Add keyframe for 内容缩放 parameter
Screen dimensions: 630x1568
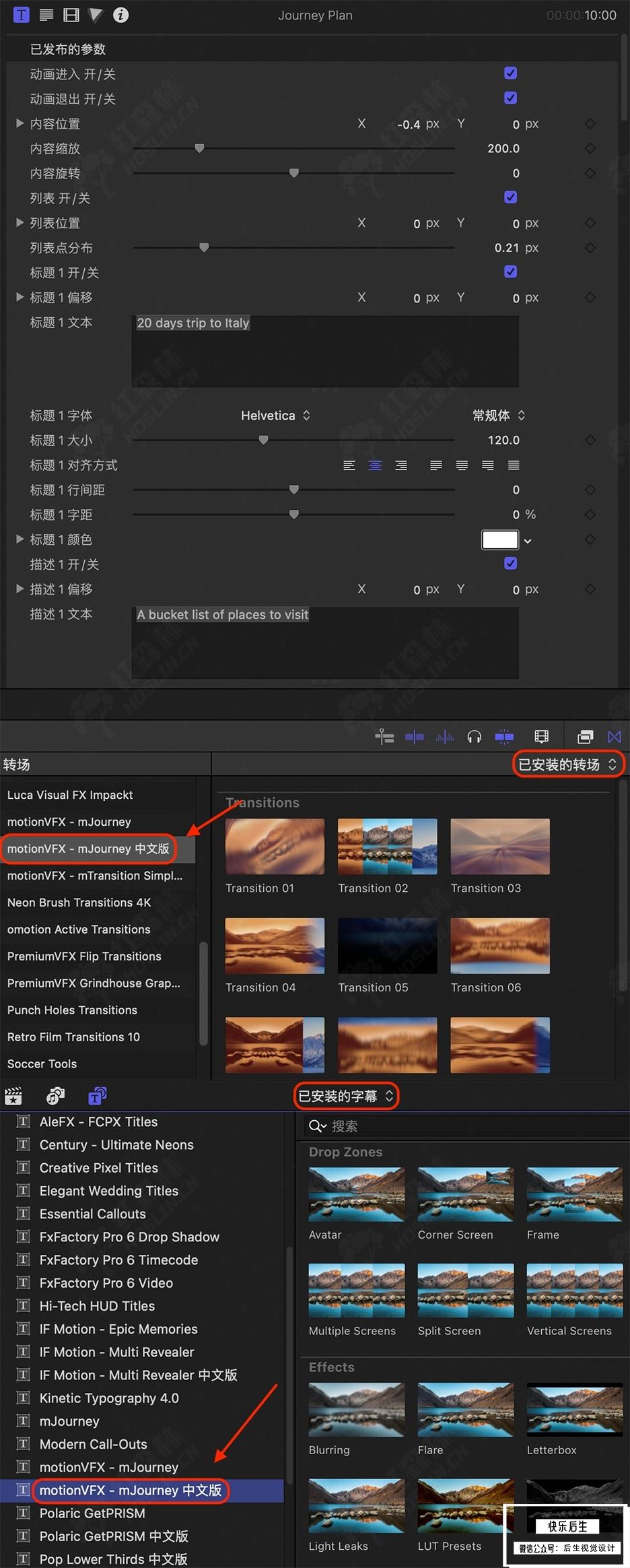pyautogui.click(x=590, y=149)
